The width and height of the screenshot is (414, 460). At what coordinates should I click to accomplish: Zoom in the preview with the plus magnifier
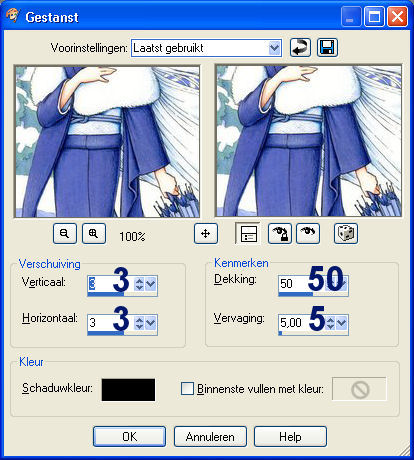point(94,233)
